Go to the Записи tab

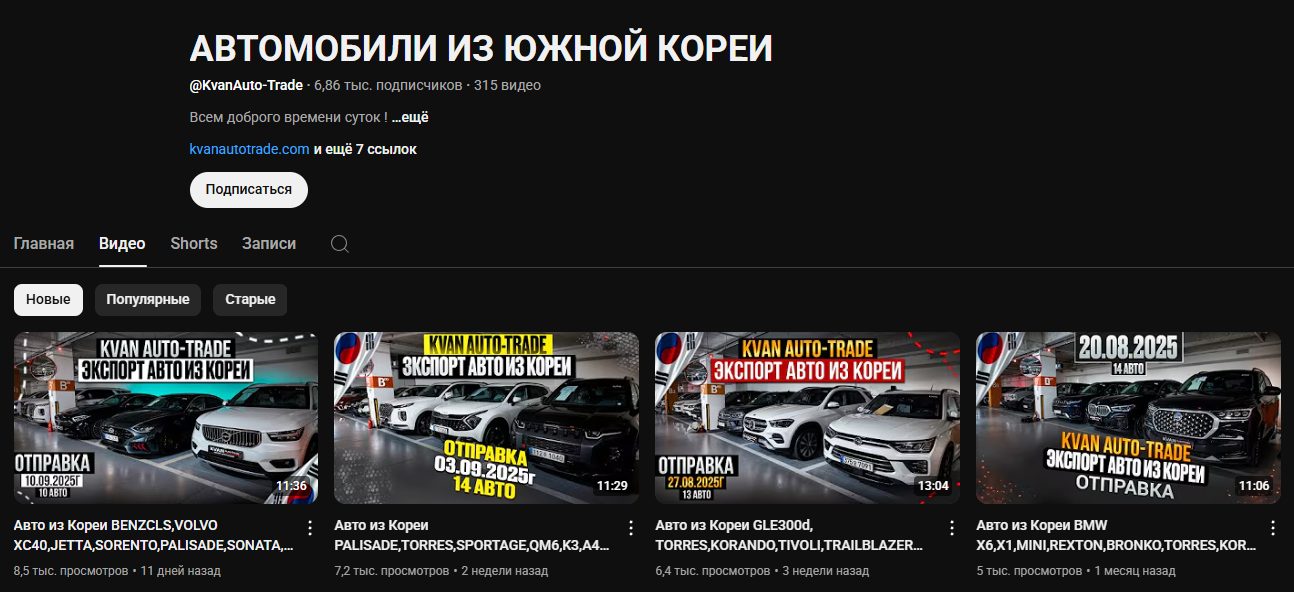(x=269, y=244)
